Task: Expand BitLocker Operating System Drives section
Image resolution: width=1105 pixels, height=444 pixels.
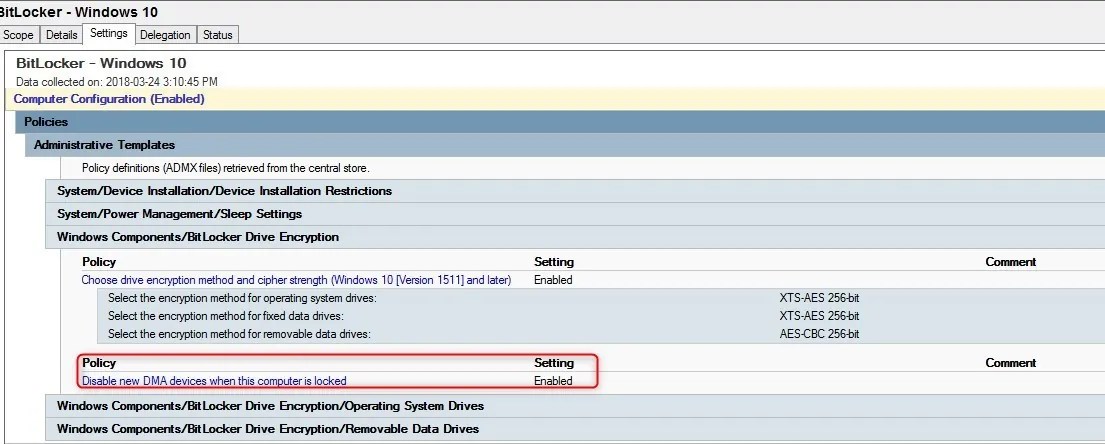Action: click(575, 406)
